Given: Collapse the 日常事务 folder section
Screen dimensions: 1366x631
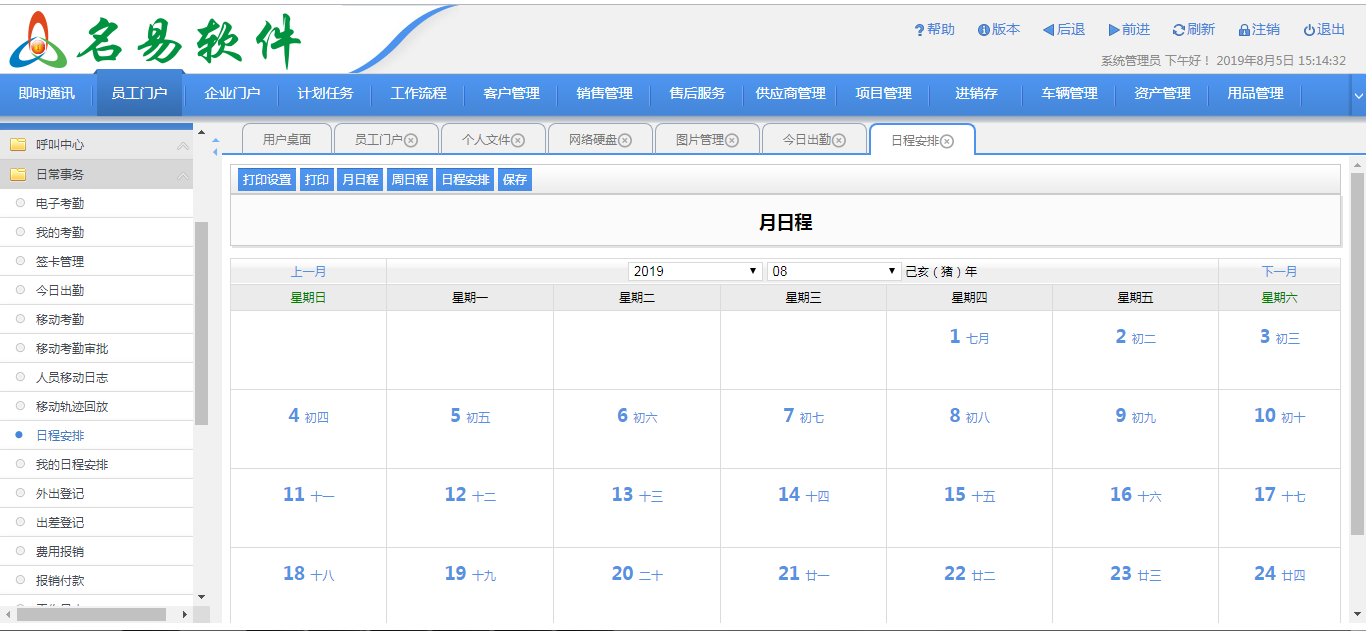Looking at the screenshot, I should click(183, 175).
